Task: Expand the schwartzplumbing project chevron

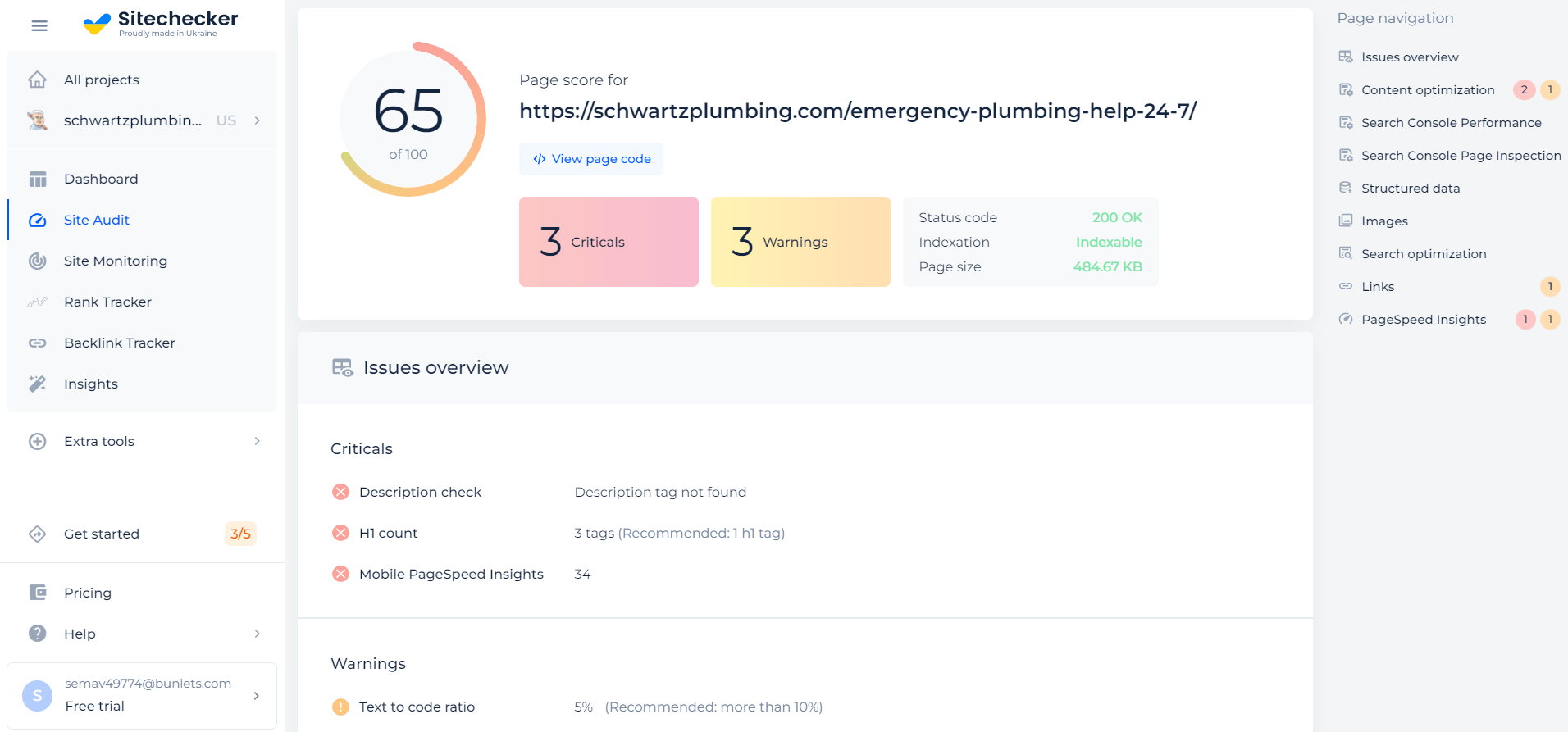Action: (258, 120)
